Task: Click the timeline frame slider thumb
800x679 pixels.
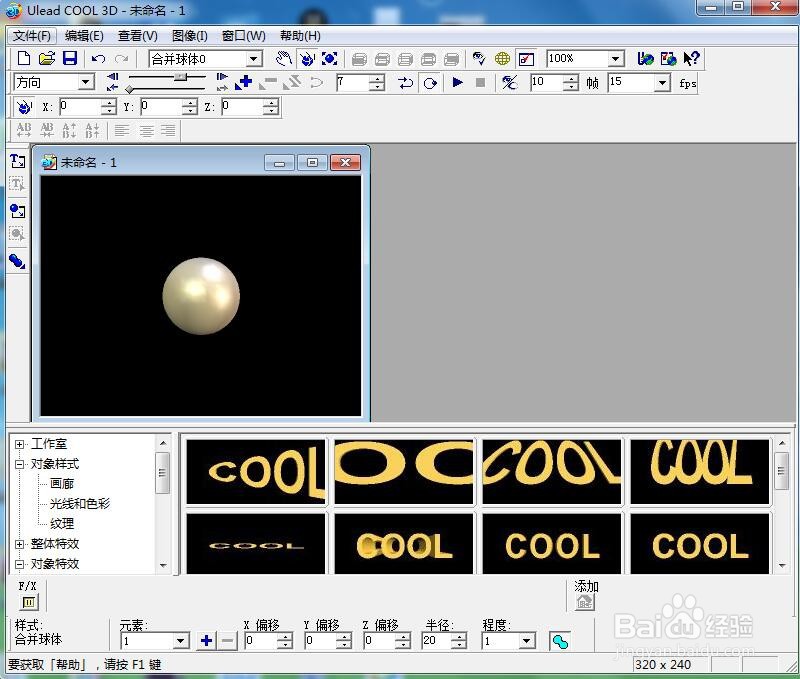Action: coord(180,77)
